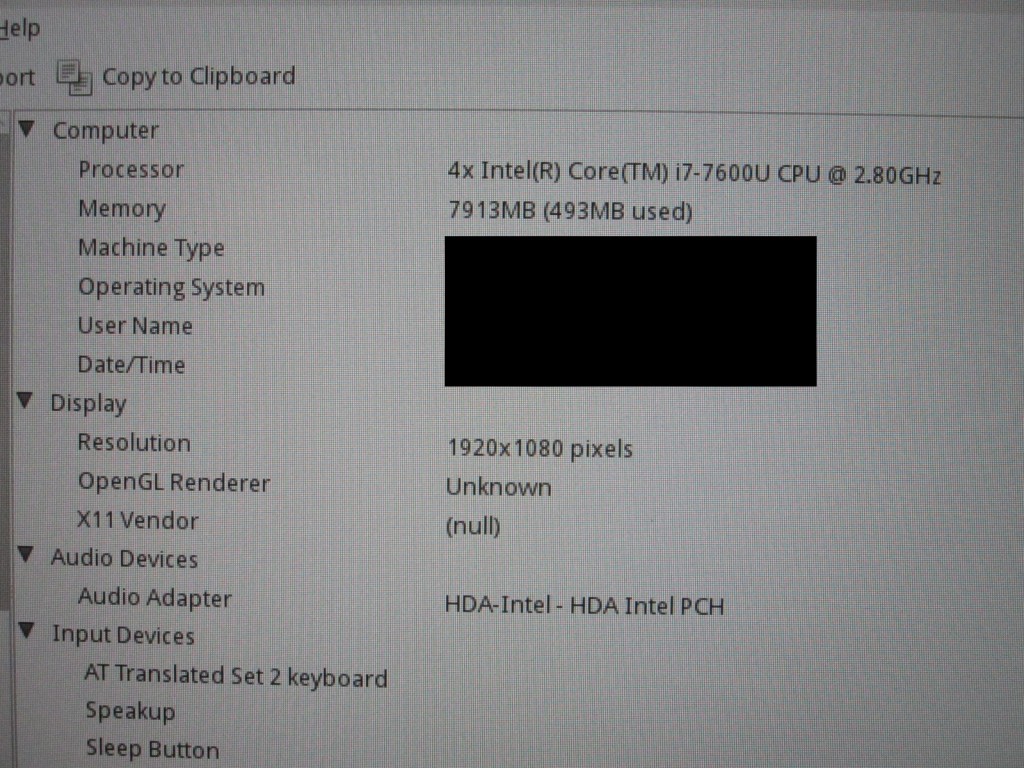Click the Copy to Clipboard icon
Viewport: 1024px width, 768px height.
click(74, 78)
